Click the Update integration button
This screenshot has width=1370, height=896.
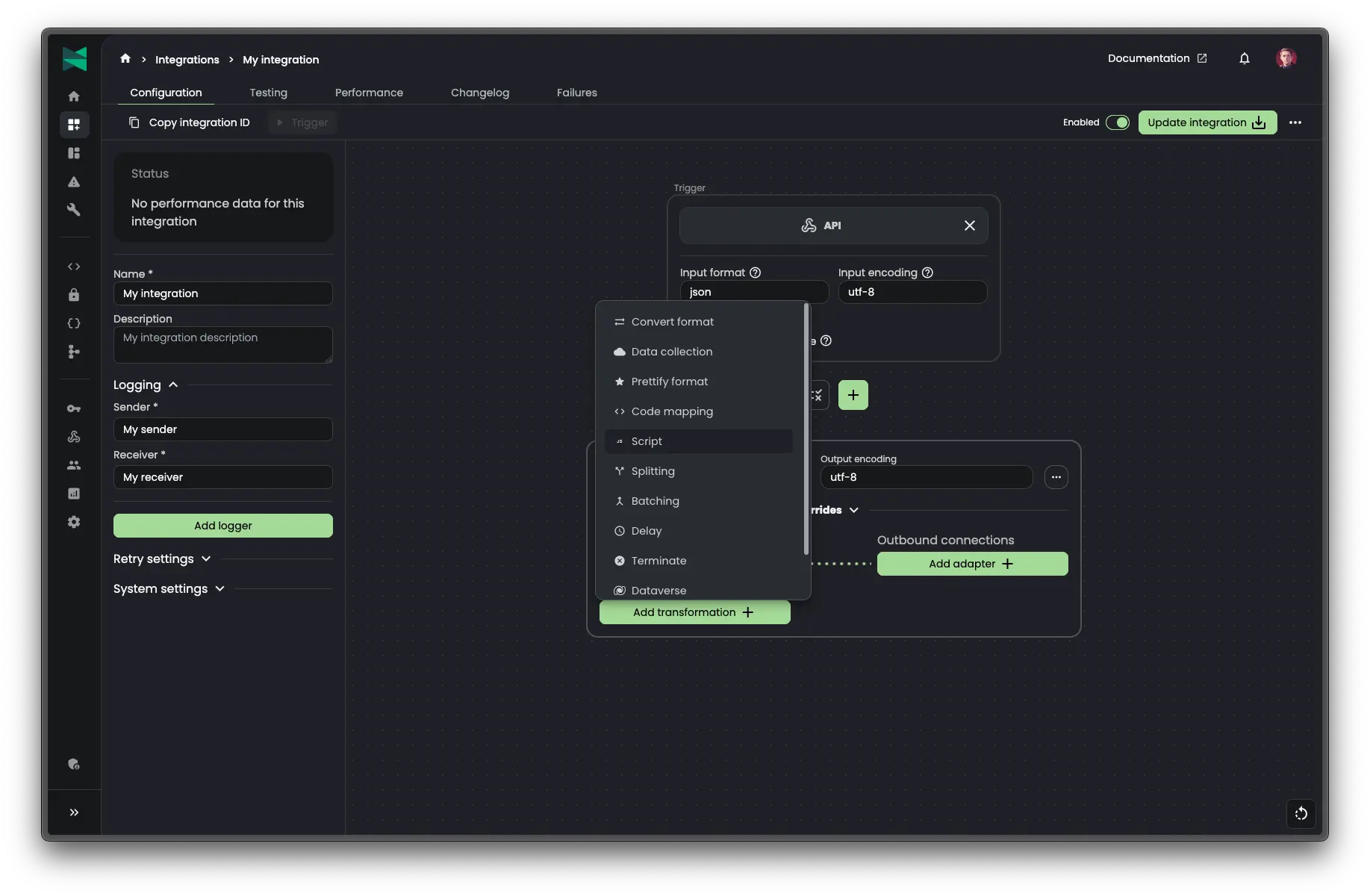pyautogui.click(x=1206, y=122)
